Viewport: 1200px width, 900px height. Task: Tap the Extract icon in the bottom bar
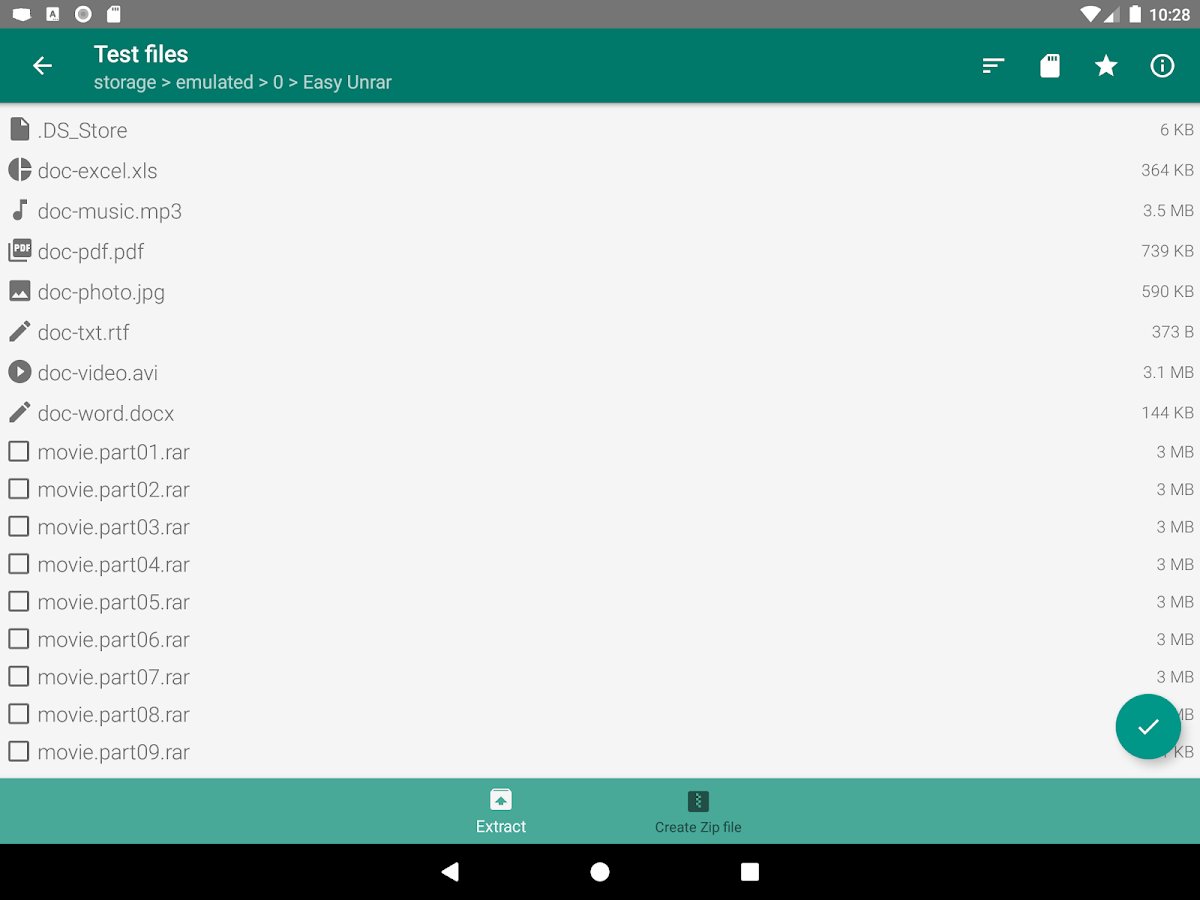pyautogui.click(x=501, y=800)
